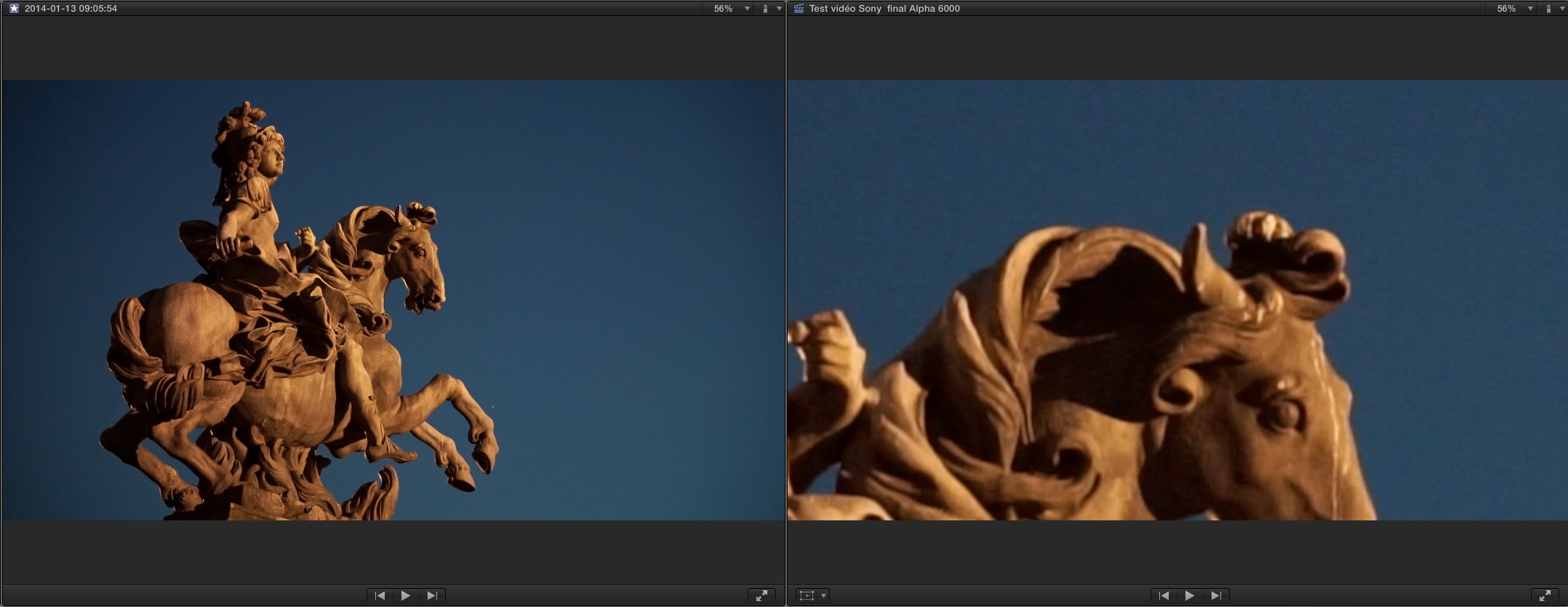Jump to previous edit in left event viewer
This screenshot has height=607, width=1568.
[380, 595]
